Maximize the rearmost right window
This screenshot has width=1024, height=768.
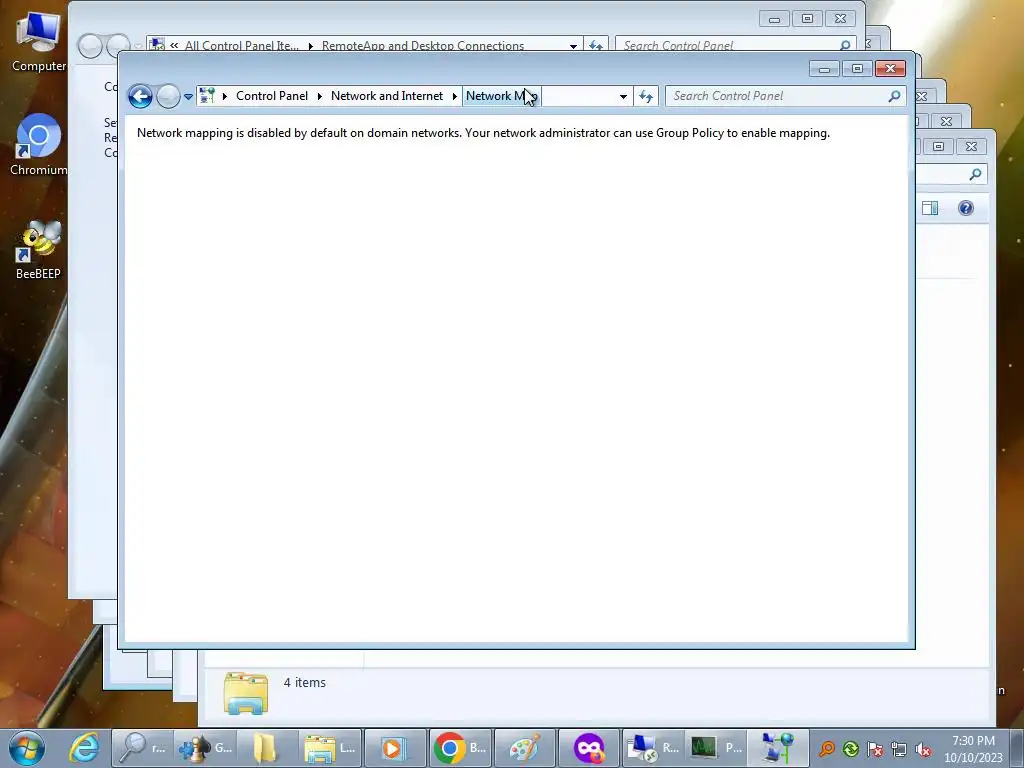point(938,146)
